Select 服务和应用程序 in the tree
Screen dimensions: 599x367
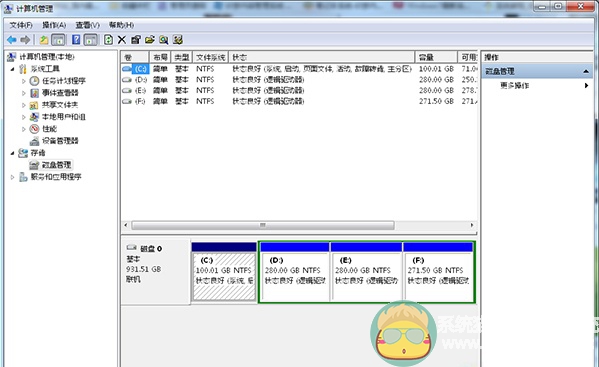pos(56,177)
